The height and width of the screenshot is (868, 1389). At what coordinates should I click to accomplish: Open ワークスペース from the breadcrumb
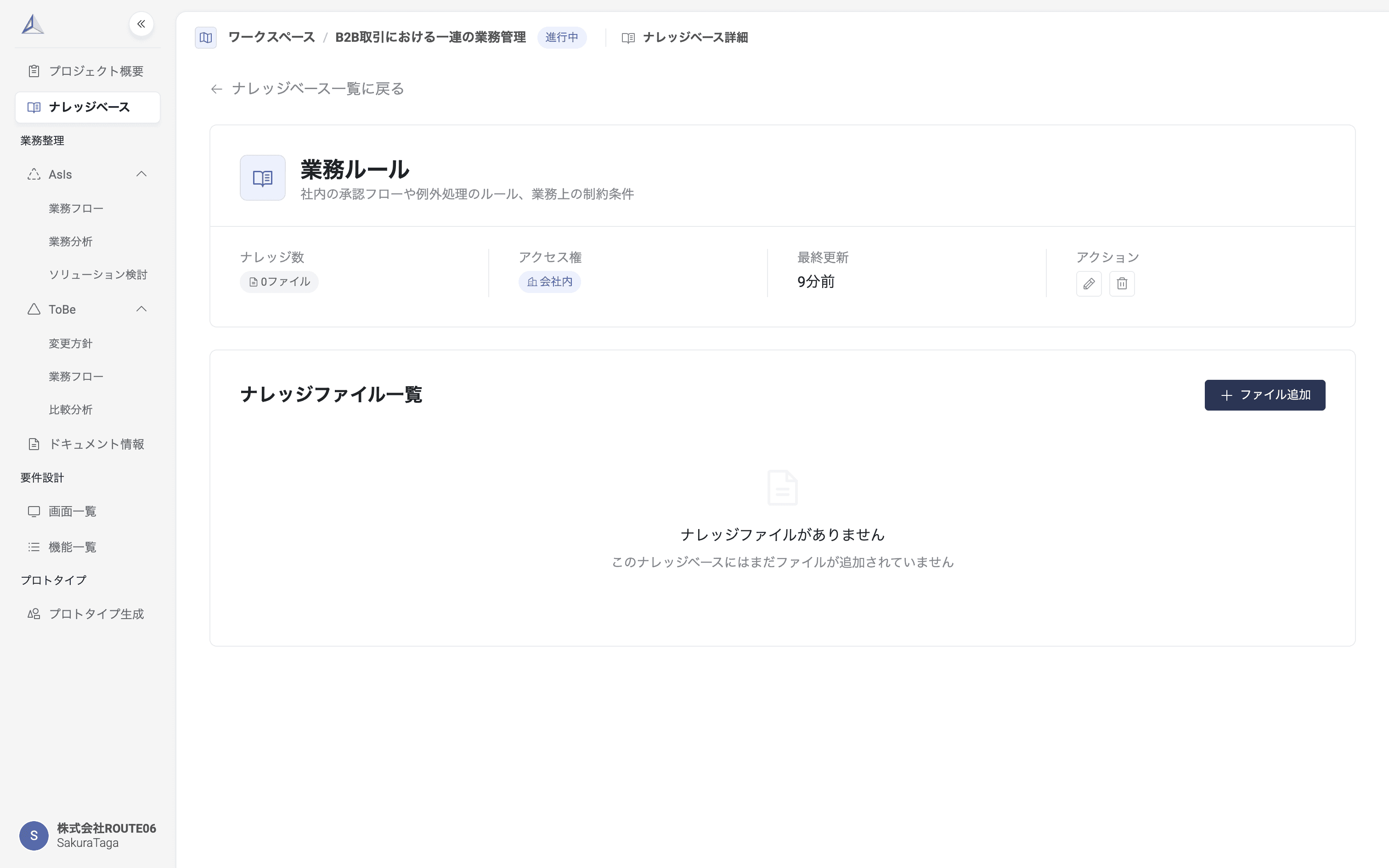click(x=271, y=37)
